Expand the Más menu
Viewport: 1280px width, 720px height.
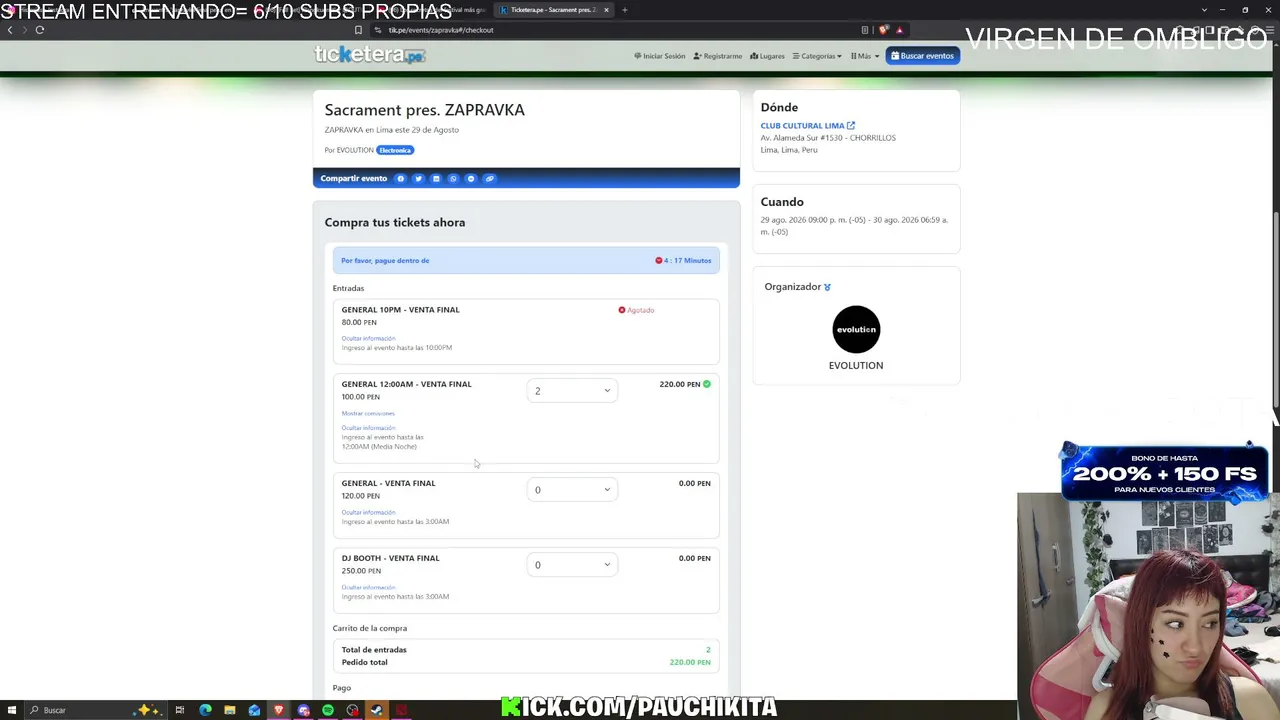(865, 56)
